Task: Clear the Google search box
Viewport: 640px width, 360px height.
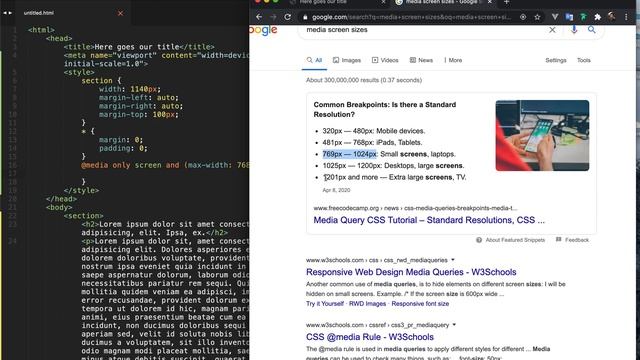Action: tap(552, 30)
